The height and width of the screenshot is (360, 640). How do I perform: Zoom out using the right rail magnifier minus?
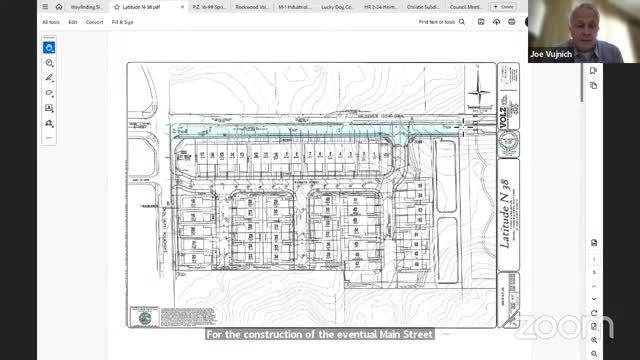(x=594, y=354)
